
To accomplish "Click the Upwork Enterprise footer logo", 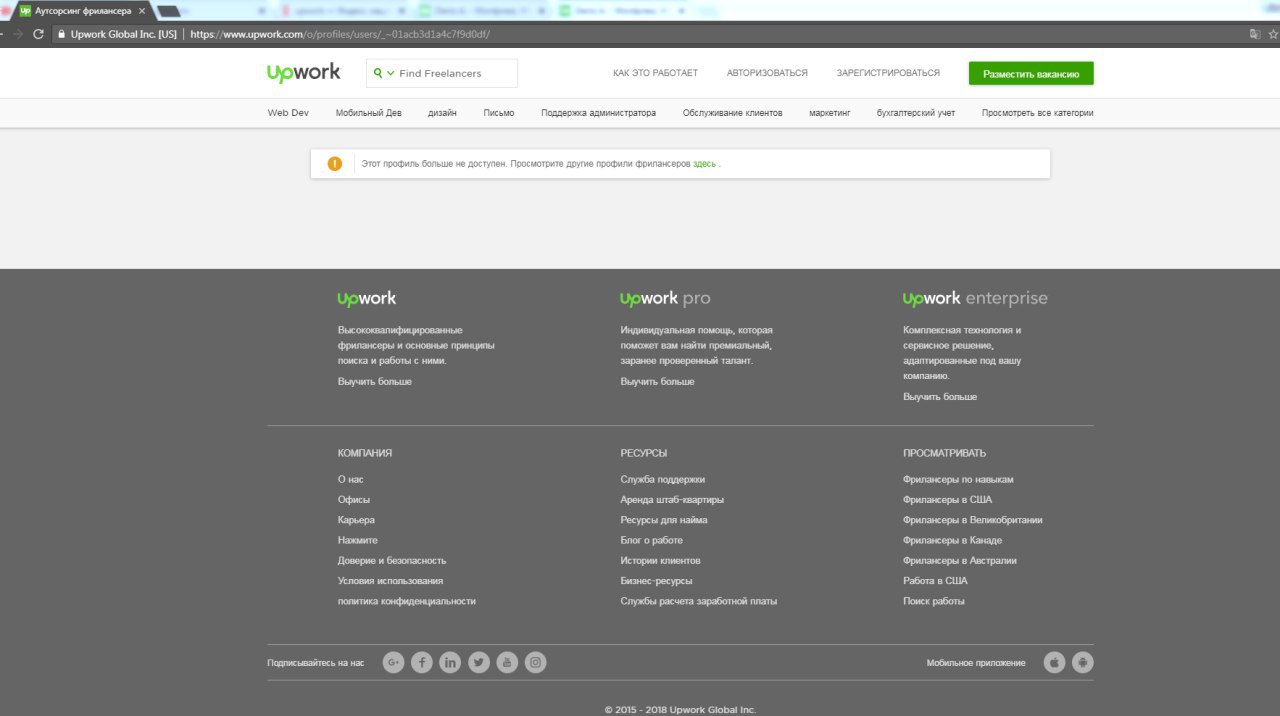I will tap(975, 298).
